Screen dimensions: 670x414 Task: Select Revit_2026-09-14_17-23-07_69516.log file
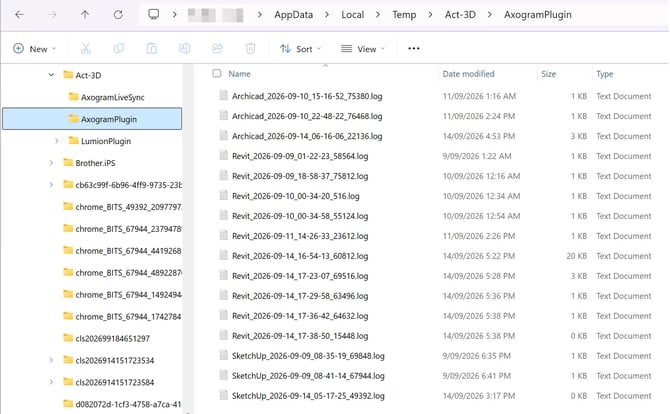click(300, 276)
